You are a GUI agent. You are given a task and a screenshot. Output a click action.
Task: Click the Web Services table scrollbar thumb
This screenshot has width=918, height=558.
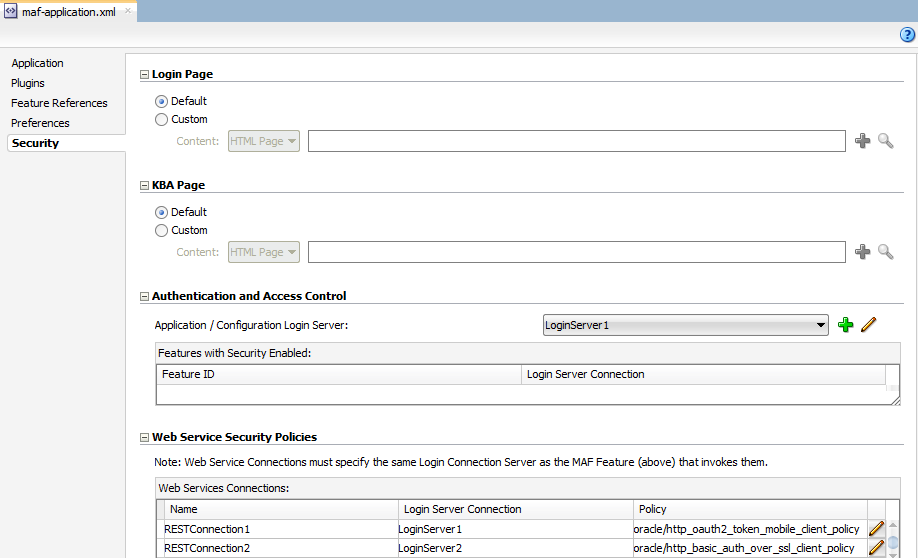[893, 543]
